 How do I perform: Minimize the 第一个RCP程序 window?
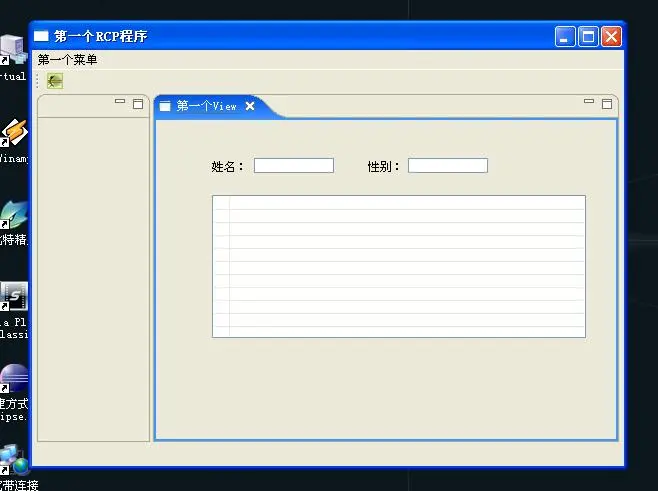[x=565, y=37]
